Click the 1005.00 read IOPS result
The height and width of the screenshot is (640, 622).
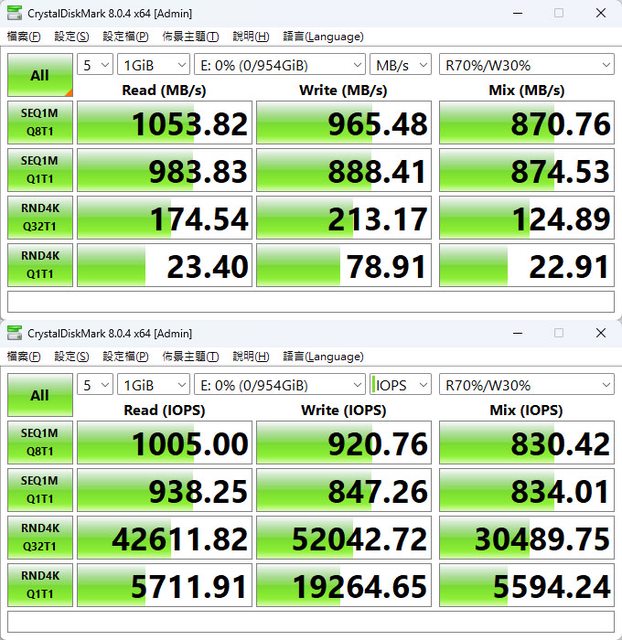164,443
